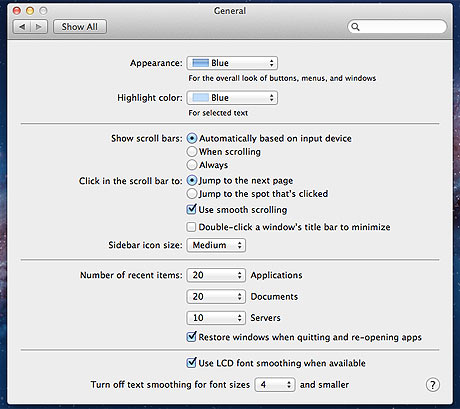Click the magnifying glass search icon

click(356, 27)
